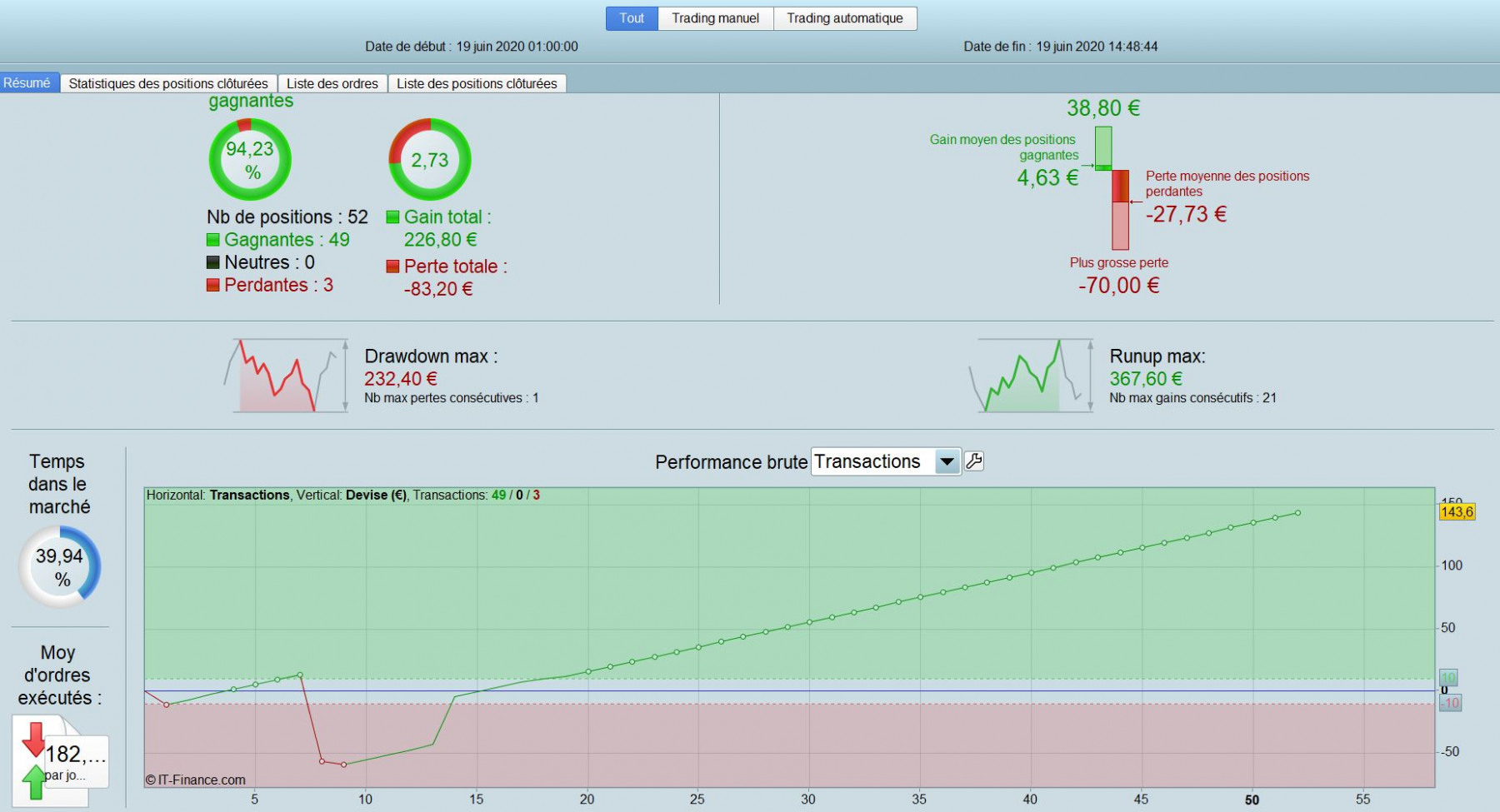The width and height of the screenshot is (1500, 812).
Task: Switch to Trading manuel filter
Action: click(x=716, y=18)
